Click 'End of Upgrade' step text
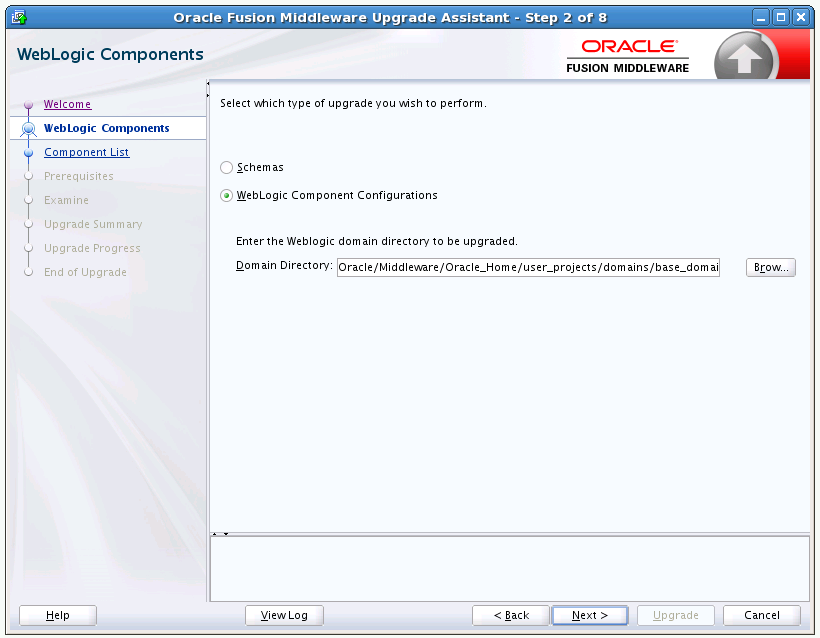This screenshot has width=820, height=638. (85, 272)
